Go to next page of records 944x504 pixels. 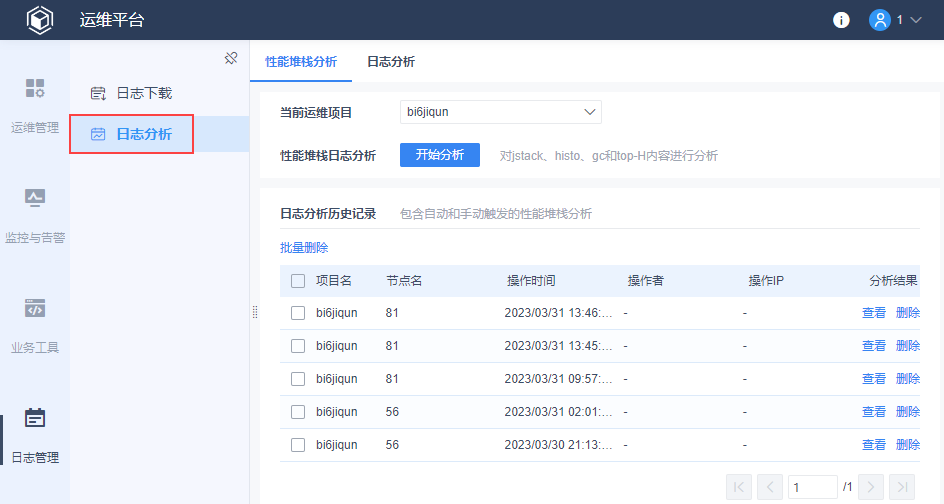(871, 487)
